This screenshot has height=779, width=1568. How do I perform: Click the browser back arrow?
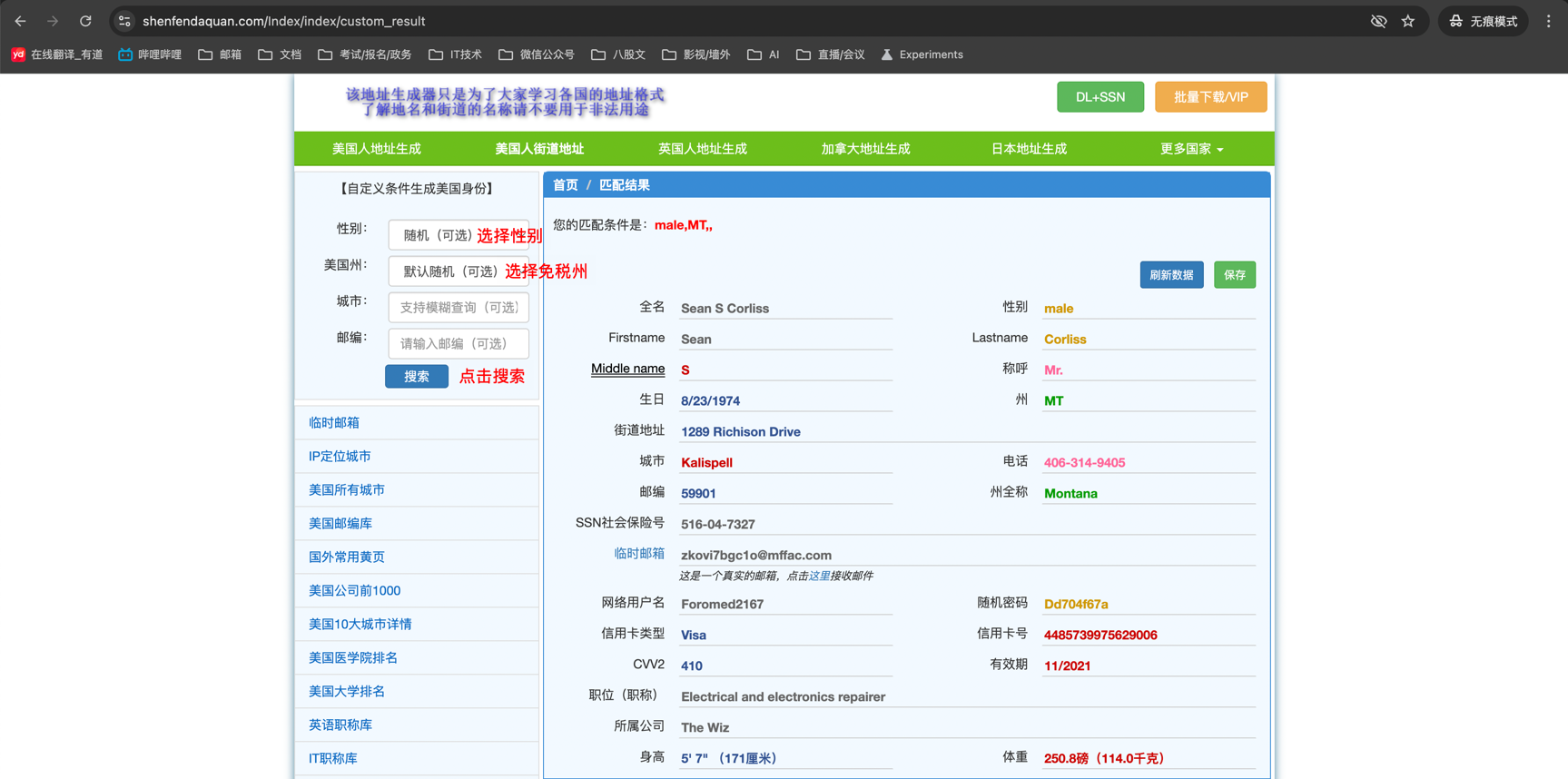[20, 21]
